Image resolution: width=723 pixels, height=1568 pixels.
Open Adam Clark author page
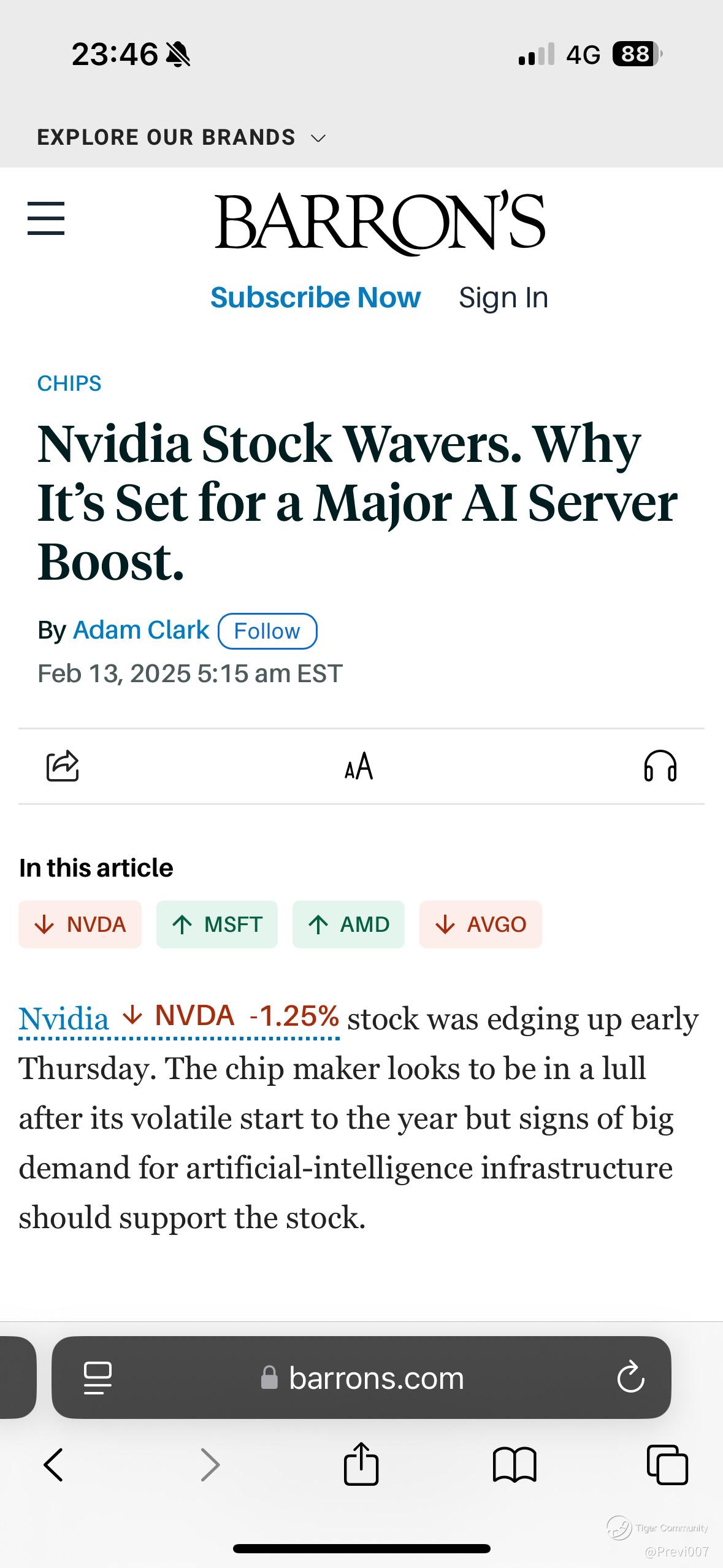141,630
